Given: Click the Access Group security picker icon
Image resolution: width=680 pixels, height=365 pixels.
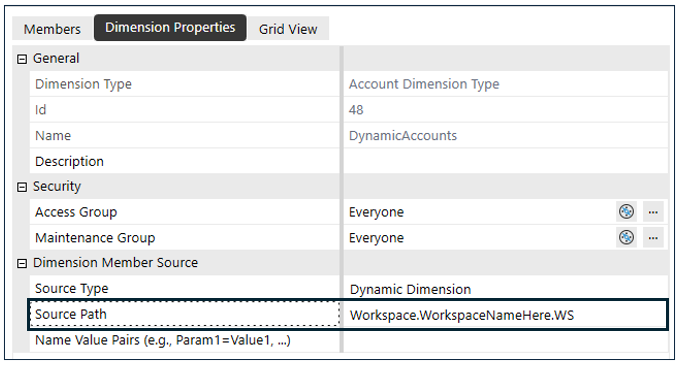Looking at the screenshot, I should pos(626,212).
